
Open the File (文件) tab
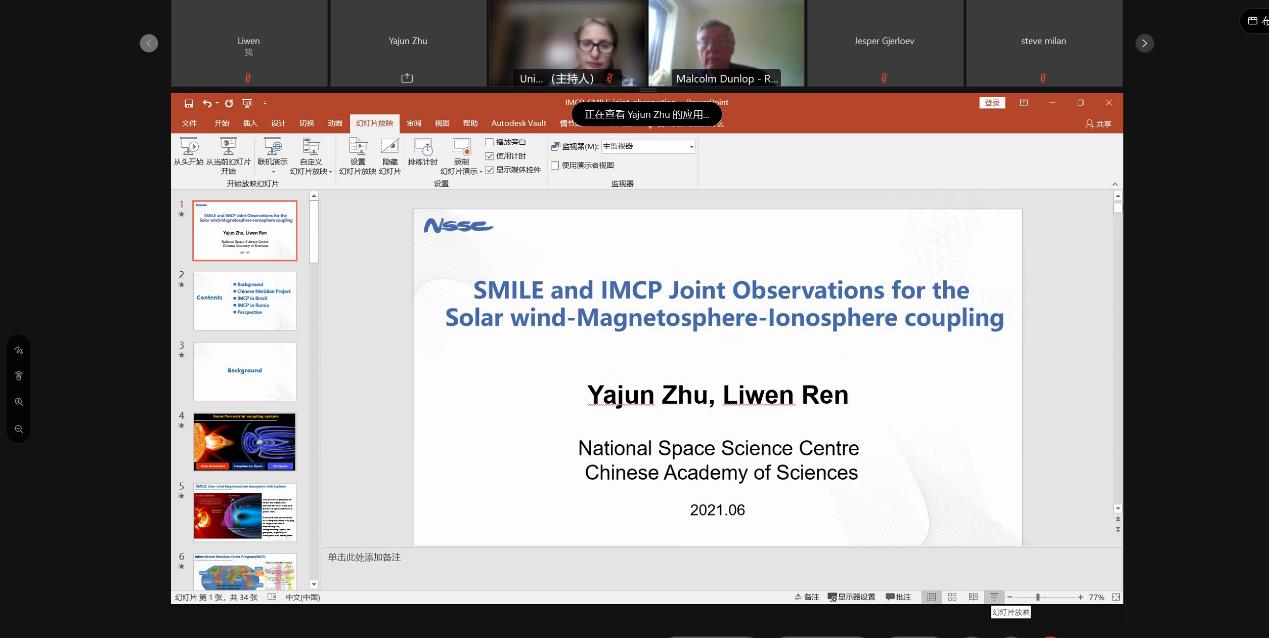[189, 124]
